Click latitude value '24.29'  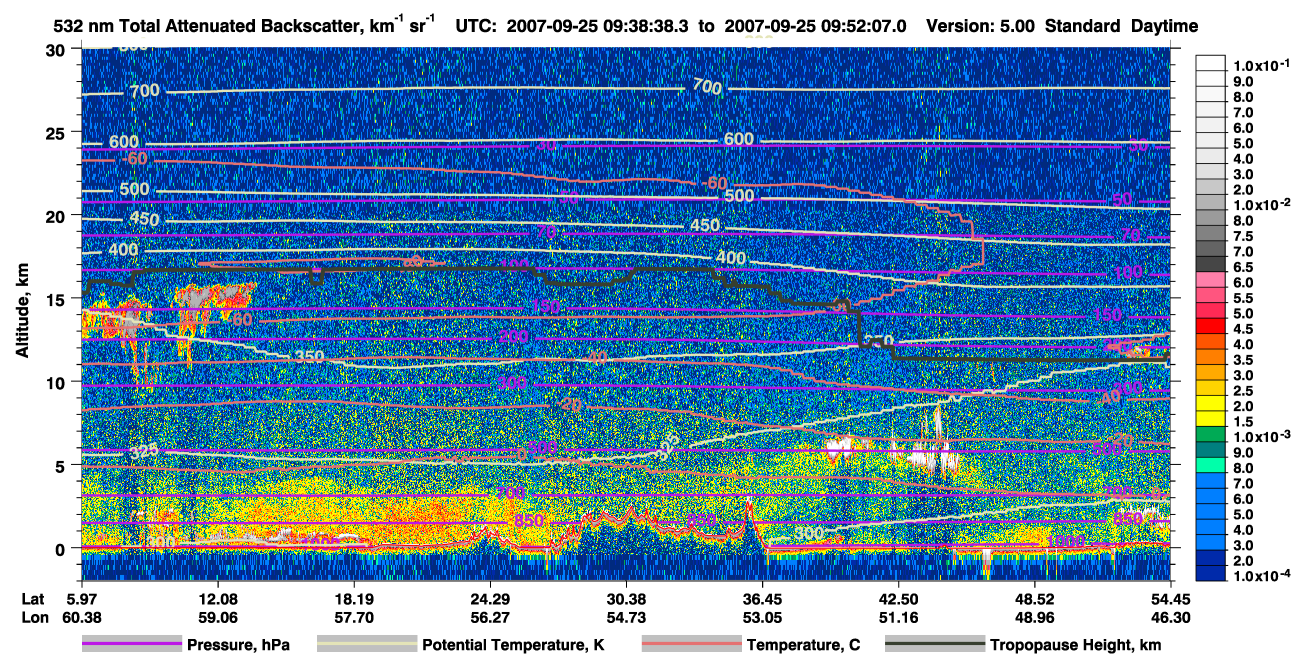[x=489, y=598]
